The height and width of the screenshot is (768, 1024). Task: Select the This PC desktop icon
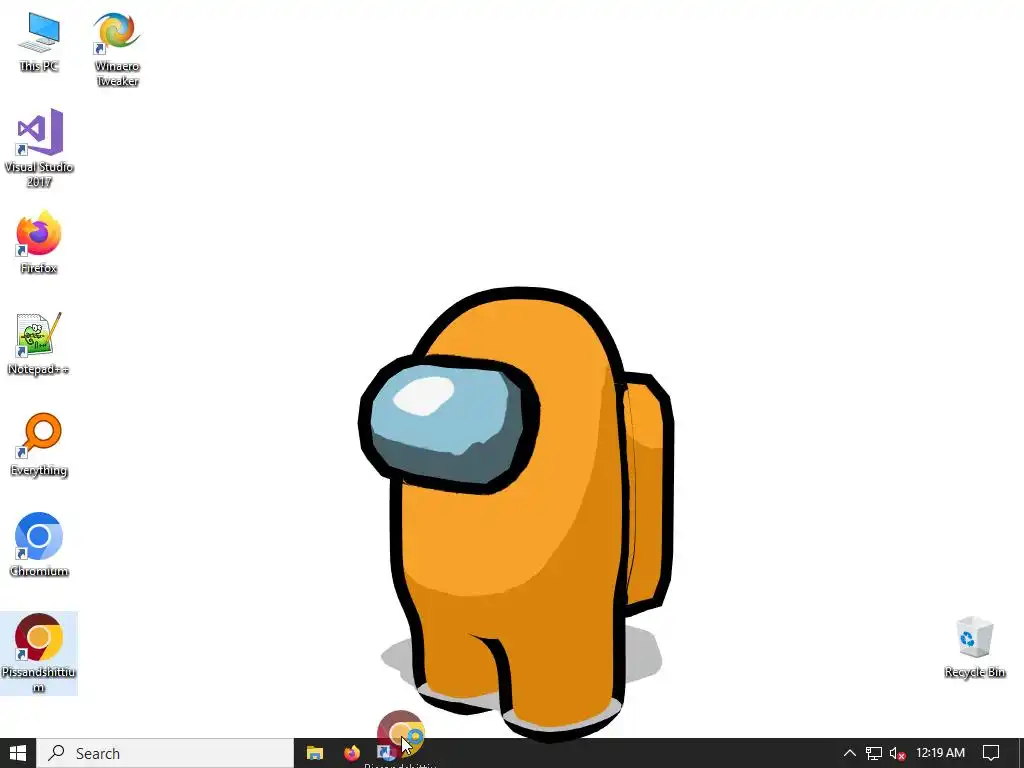pyautogui.click(x=39, y=42)
